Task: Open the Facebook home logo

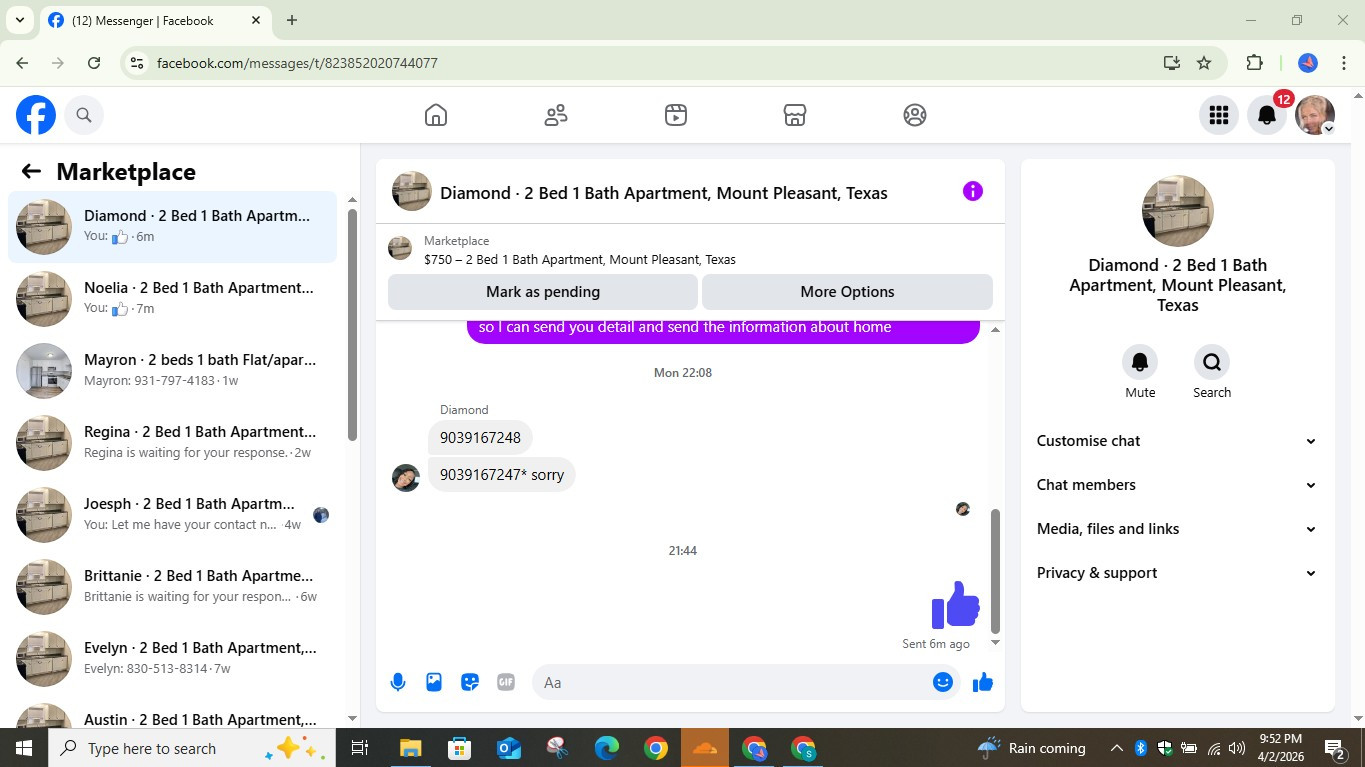Action: pyautogui.click(x=36, y=115)
